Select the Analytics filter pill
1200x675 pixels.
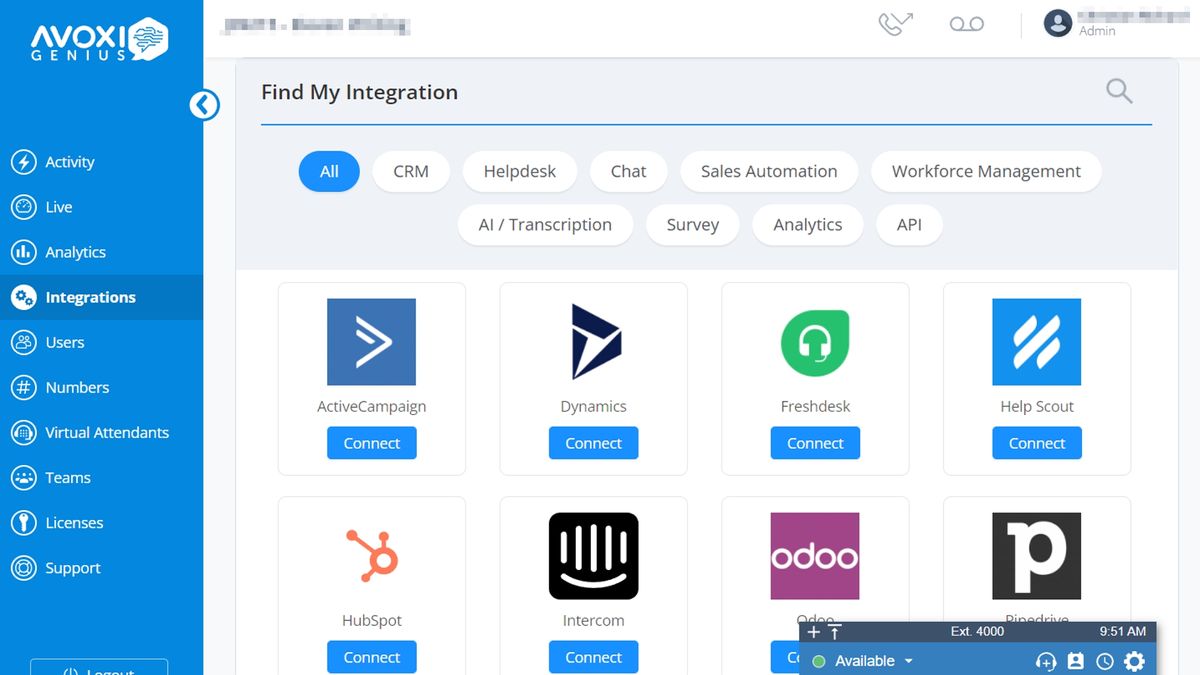808,225
